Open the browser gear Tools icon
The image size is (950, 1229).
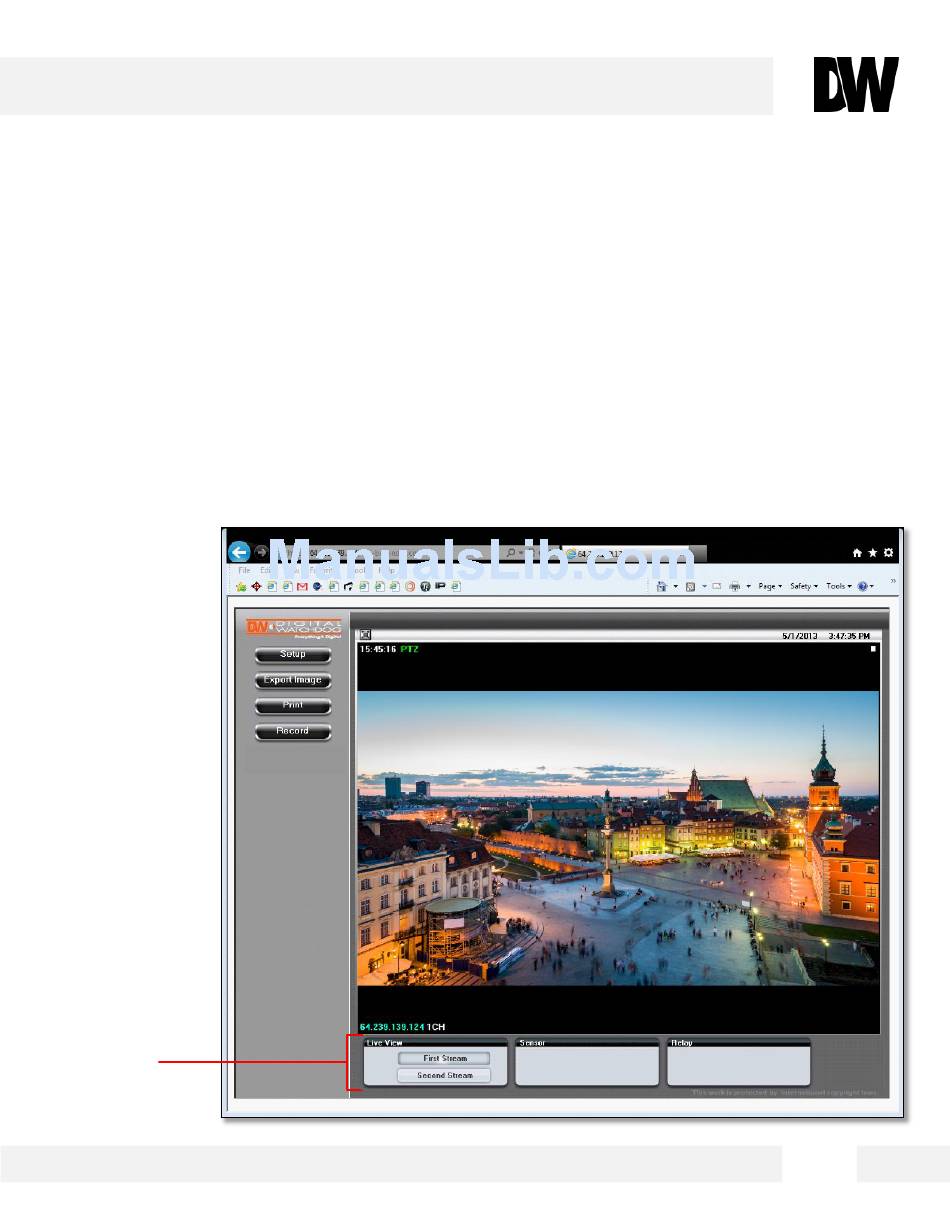[889, 553]
